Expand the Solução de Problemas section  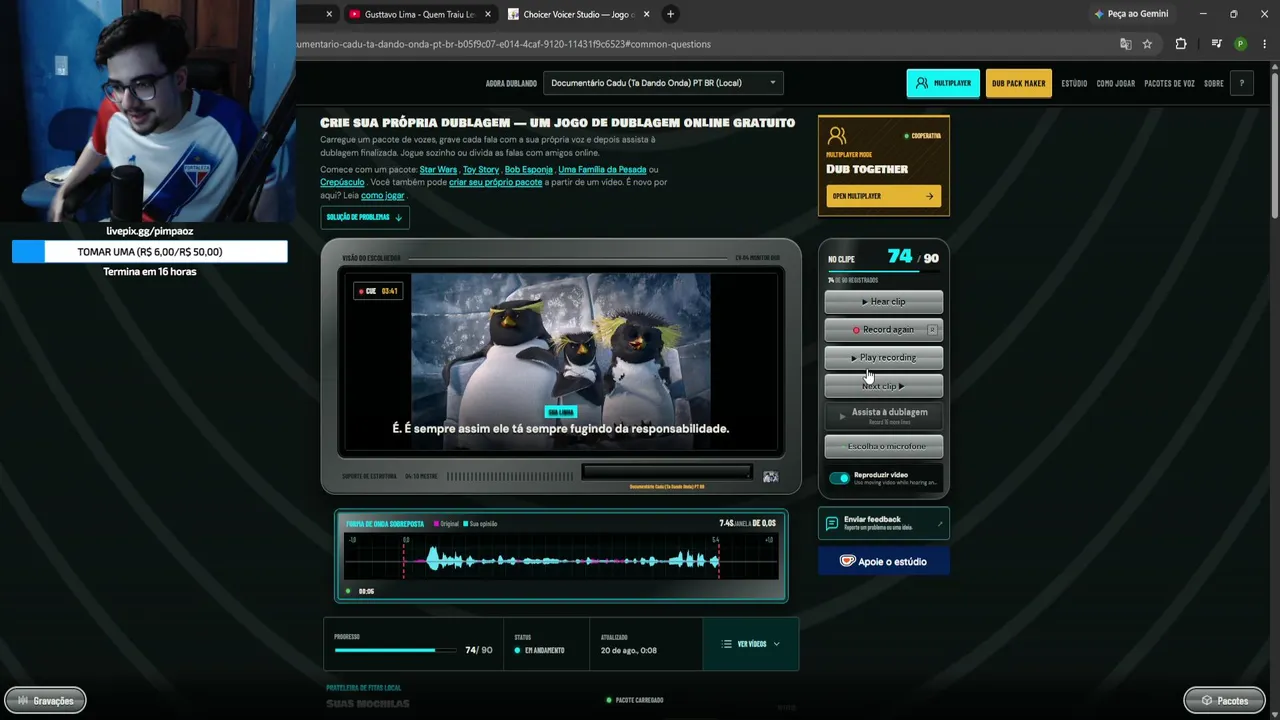pyautogui.click(x=365, y=217)
